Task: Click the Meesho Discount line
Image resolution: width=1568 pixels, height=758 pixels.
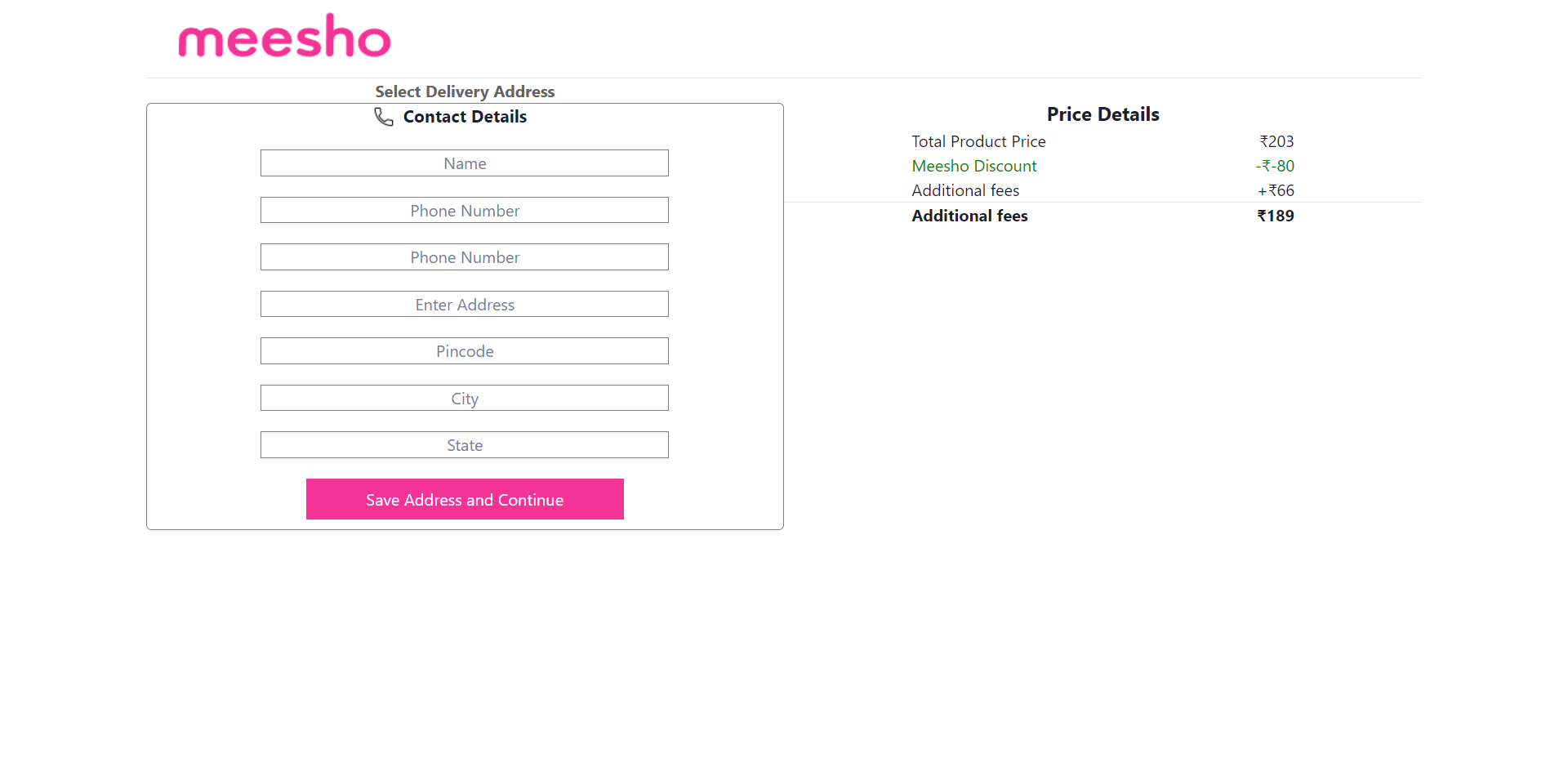Action: pyautogui.click(x=973, y=166)
